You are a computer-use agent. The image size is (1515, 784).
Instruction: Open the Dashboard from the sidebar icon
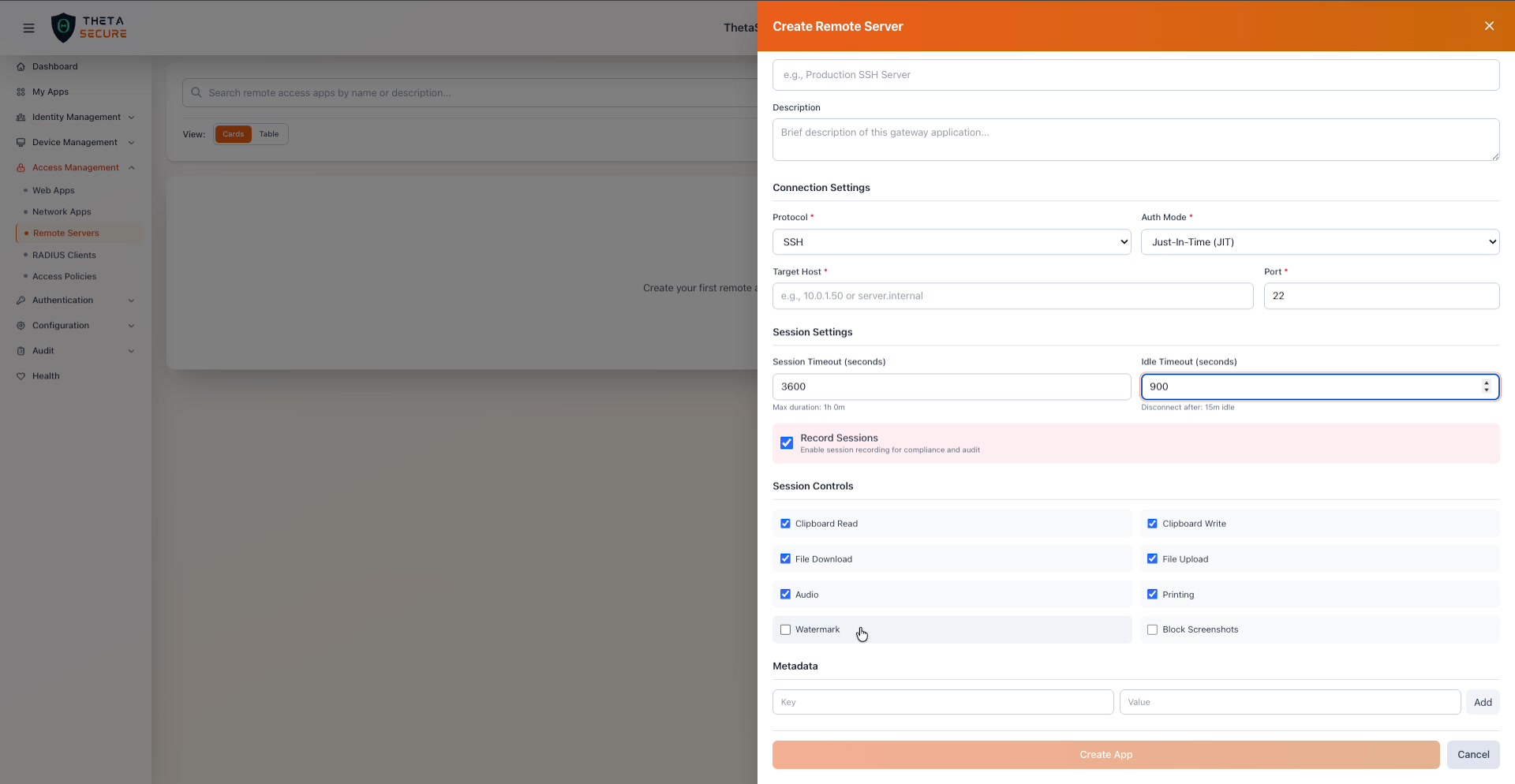tap(21, 66)
